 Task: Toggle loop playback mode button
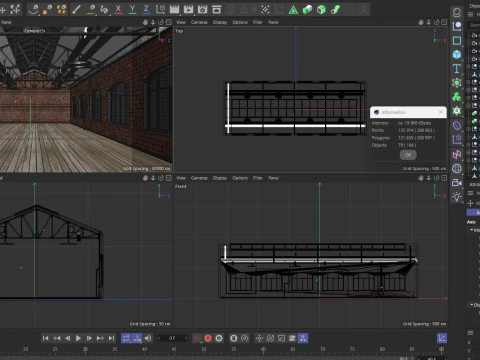point(126,338)
